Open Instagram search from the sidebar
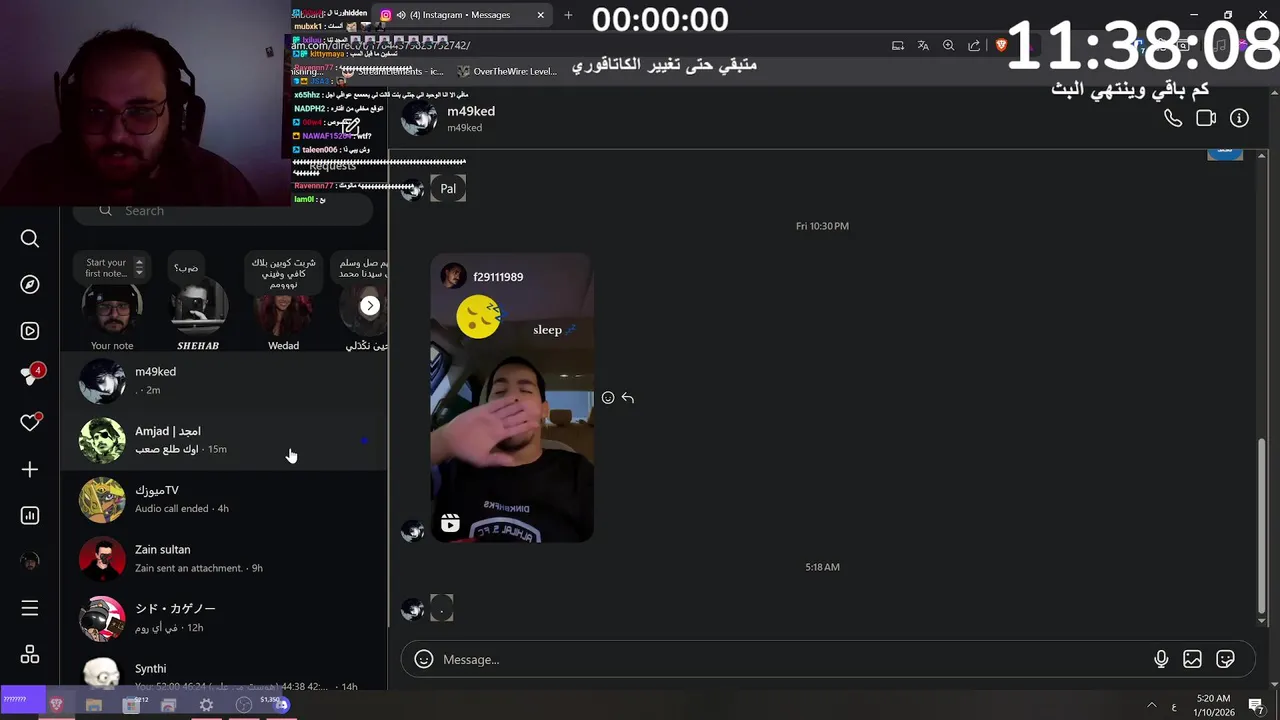This screenshot has height=720, width=1280. (30, 238)
